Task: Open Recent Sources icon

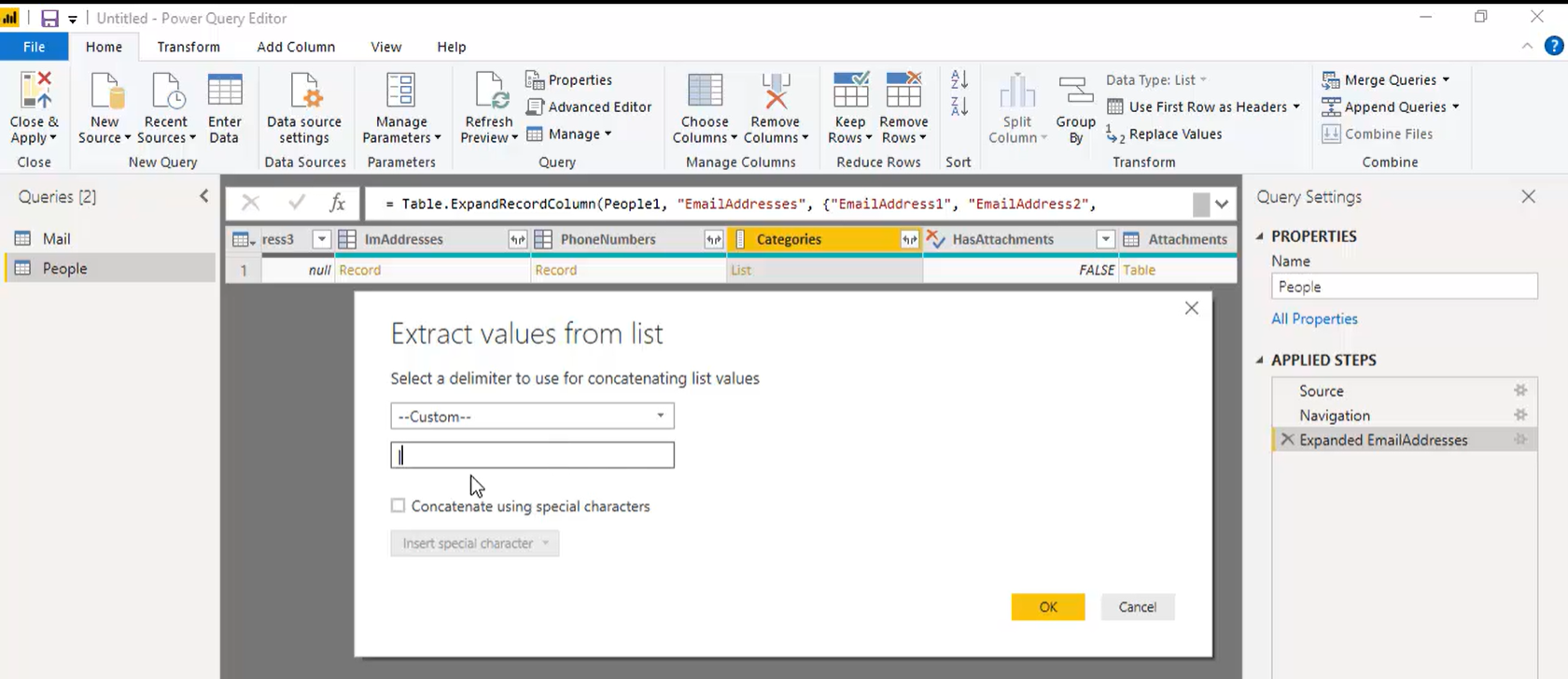Action: click(x=166, y=92)
